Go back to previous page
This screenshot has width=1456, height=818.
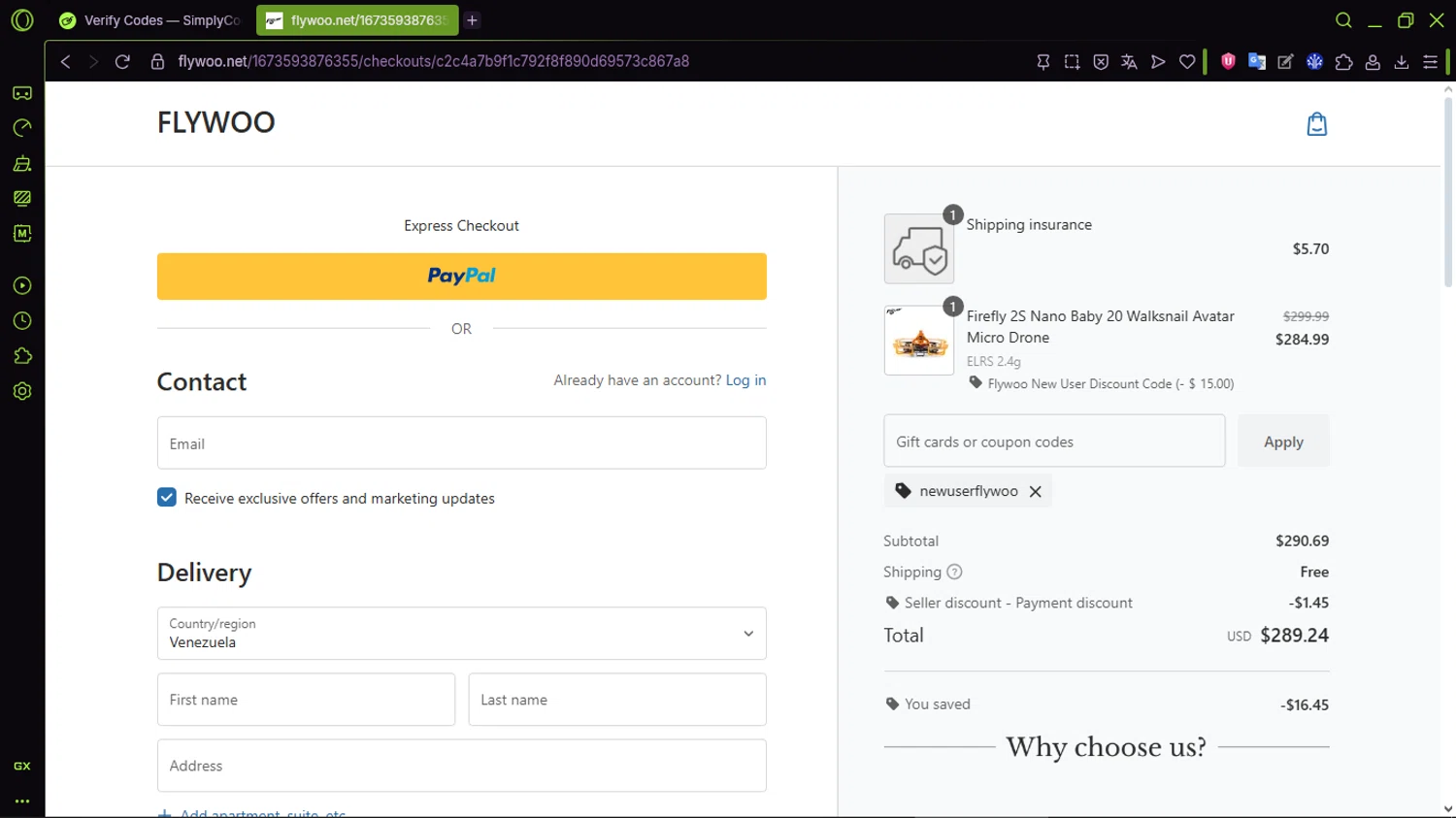coord(65,61)
